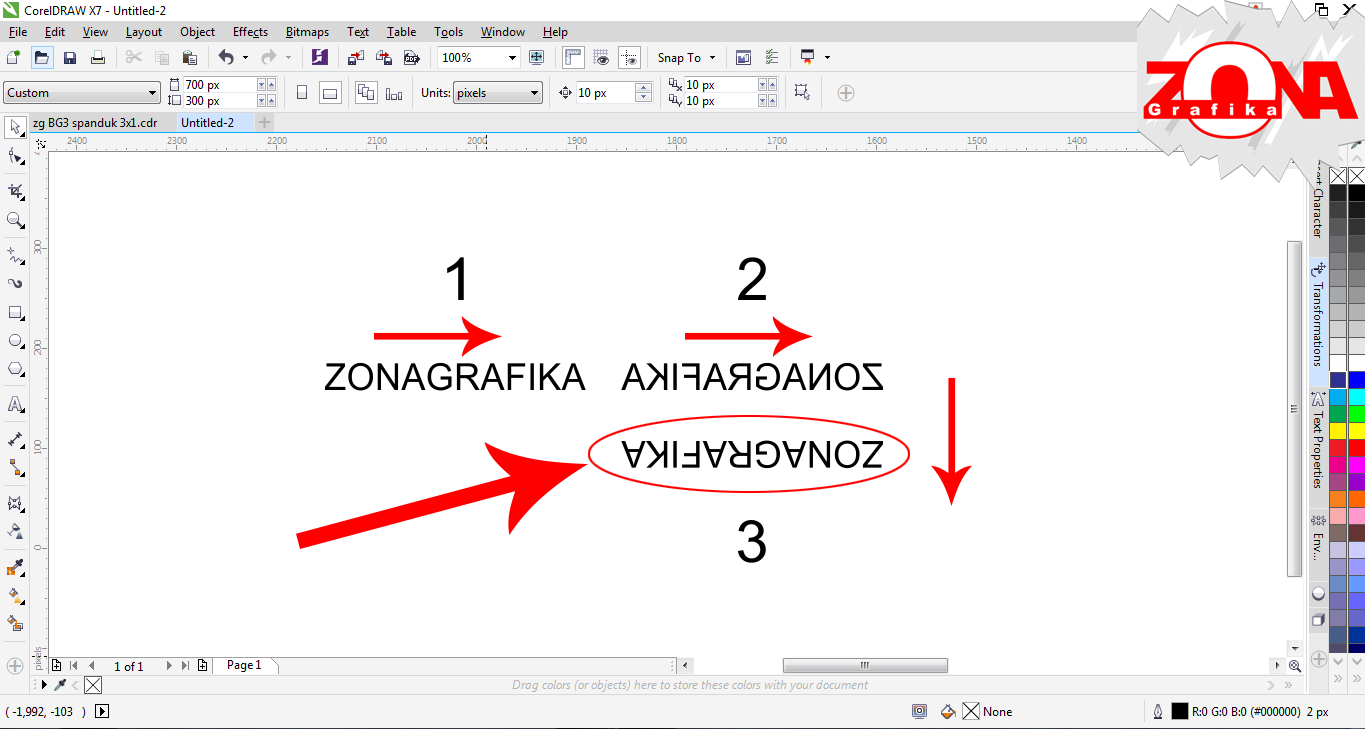Image resolution: width=1365 pixels, height=729 pixels.
Task: Select the Rectangle tool
Action: [15, 312]
